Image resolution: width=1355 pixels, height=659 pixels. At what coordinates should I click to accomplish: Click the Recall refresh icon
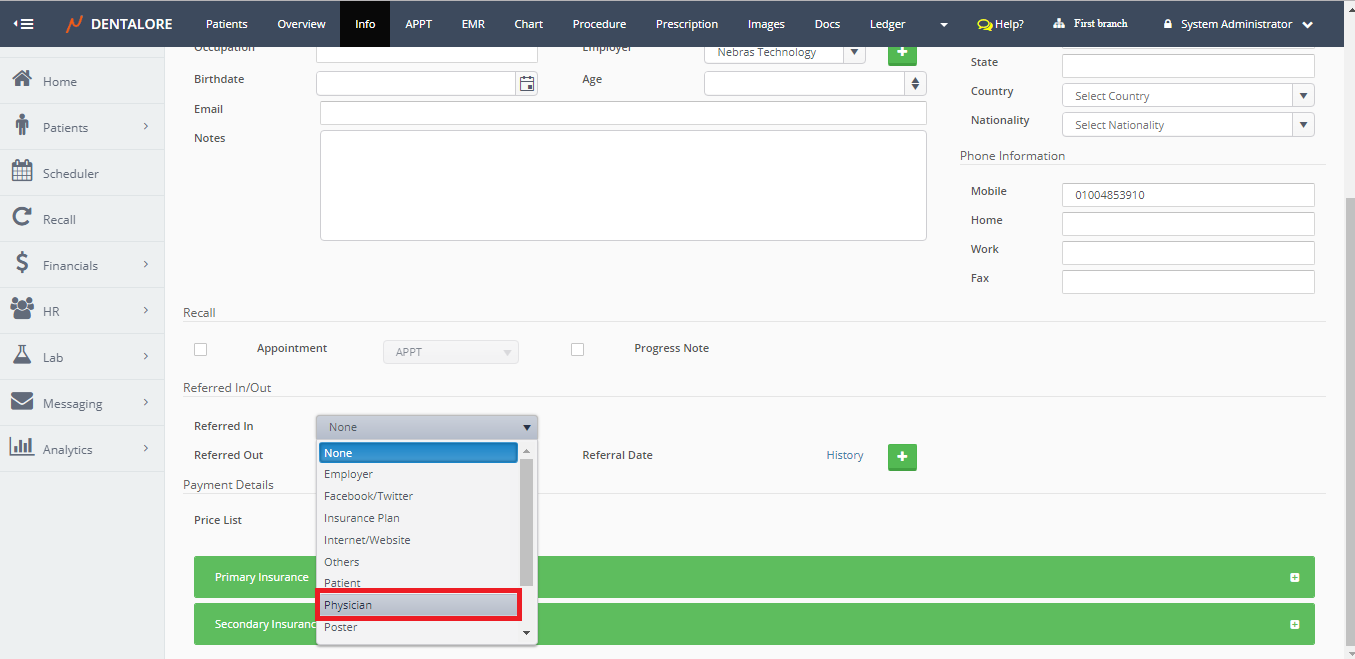[x=22, y=218]
